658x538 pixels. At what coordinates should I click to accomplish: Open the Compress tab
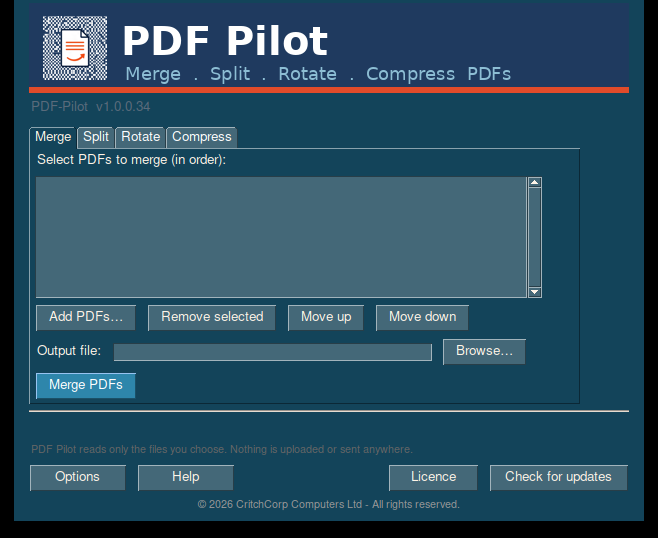tap(202, 137)
